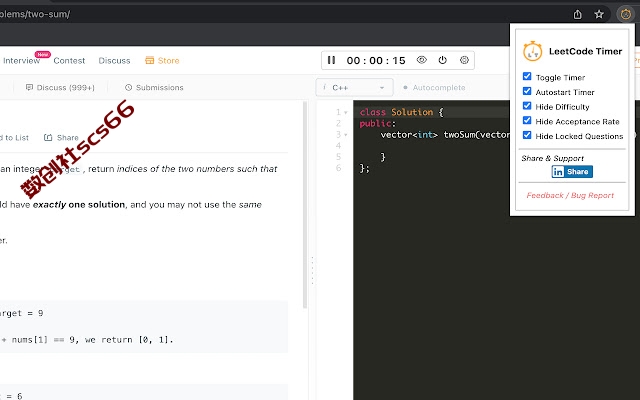Reset timer using power icon
This screenshot has width=640, height=400.
(x=442, y=60)
